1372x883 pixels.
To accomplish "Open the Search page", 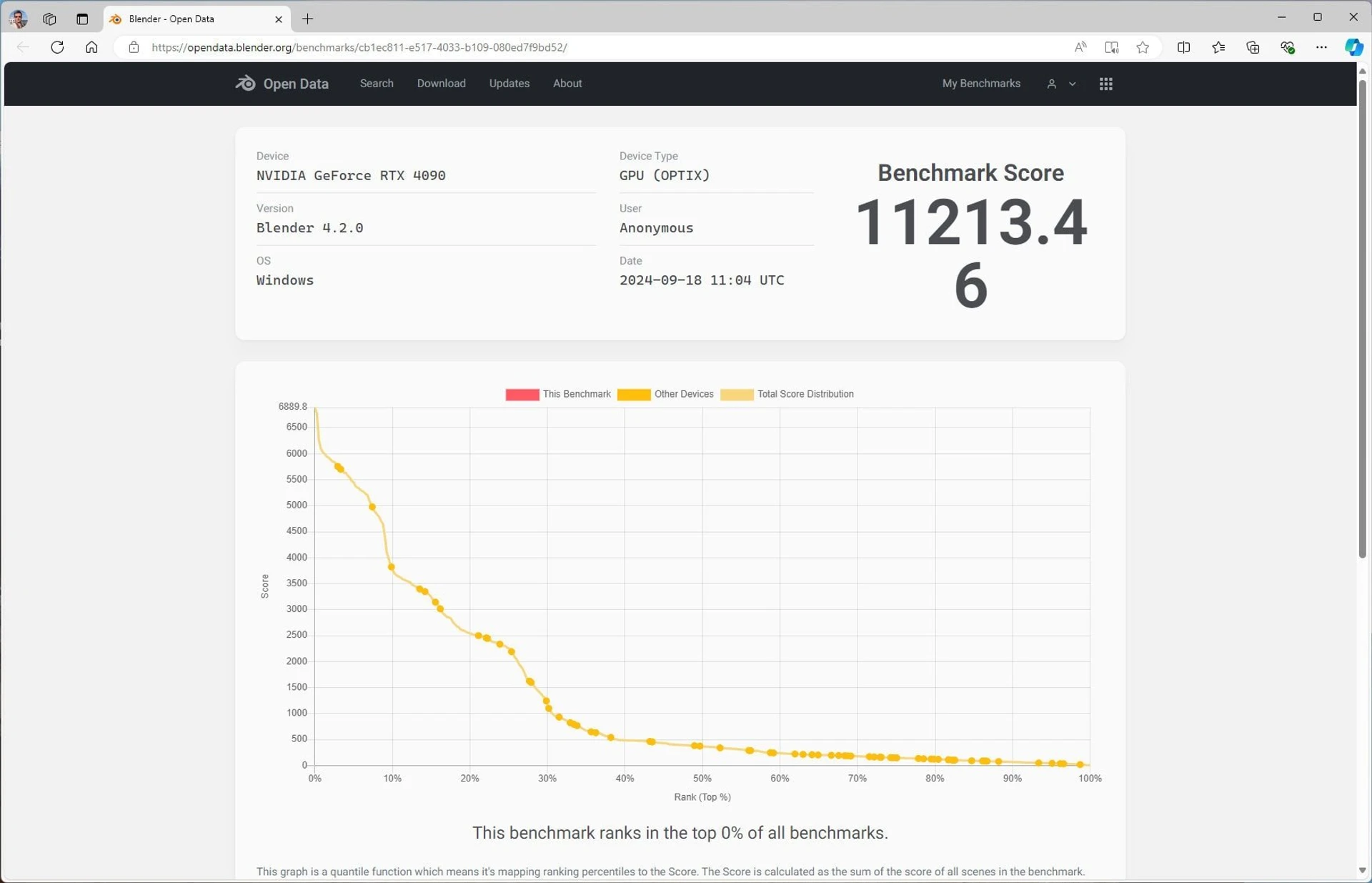I will click(x=377, y=84).
